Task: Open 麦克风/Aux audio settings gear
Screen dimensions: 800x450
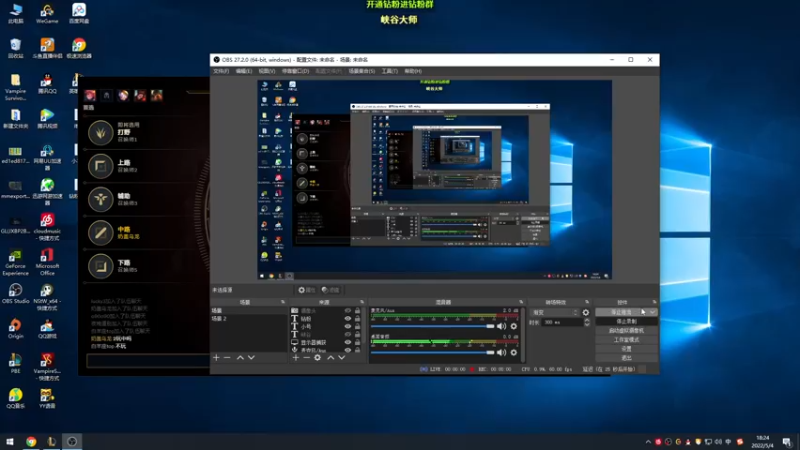Action: pos(514,326)
